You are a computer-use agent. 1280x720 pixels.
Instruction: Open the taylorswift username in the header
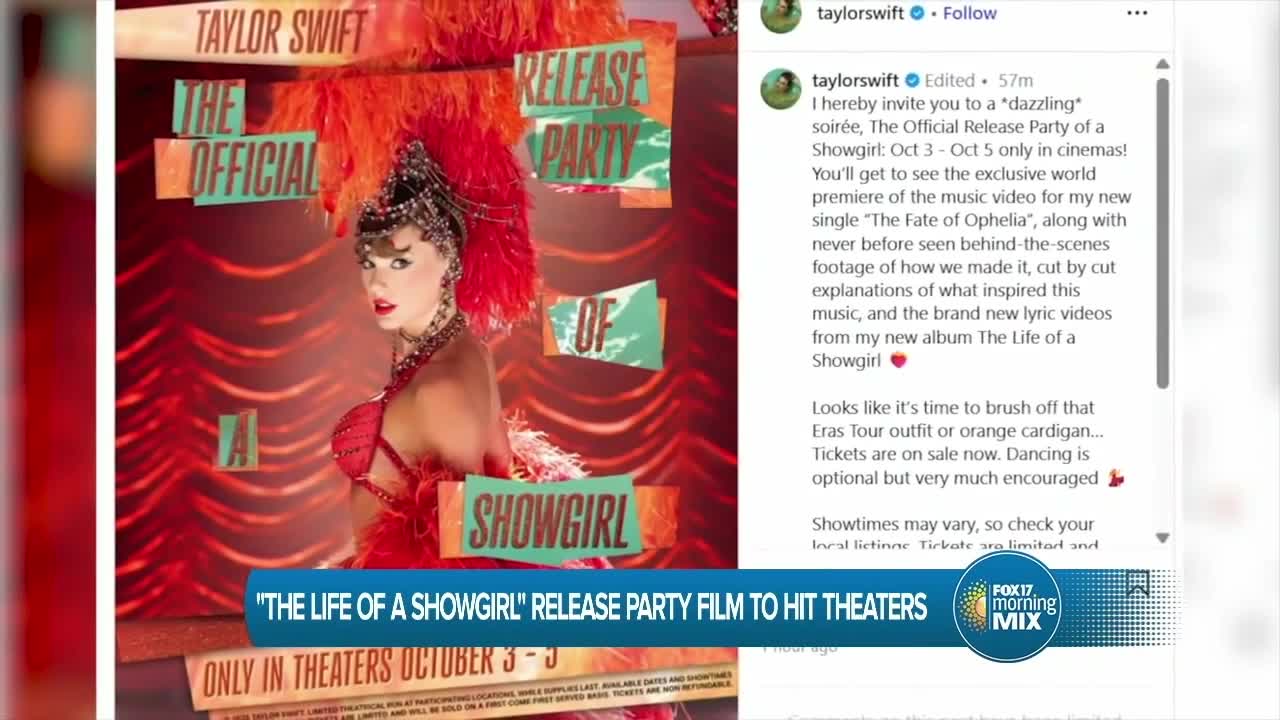860,13
